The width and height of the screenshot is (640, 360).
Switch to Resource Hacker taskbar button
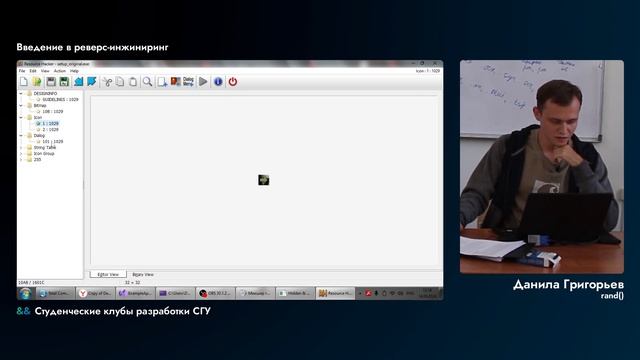(335, 293)
